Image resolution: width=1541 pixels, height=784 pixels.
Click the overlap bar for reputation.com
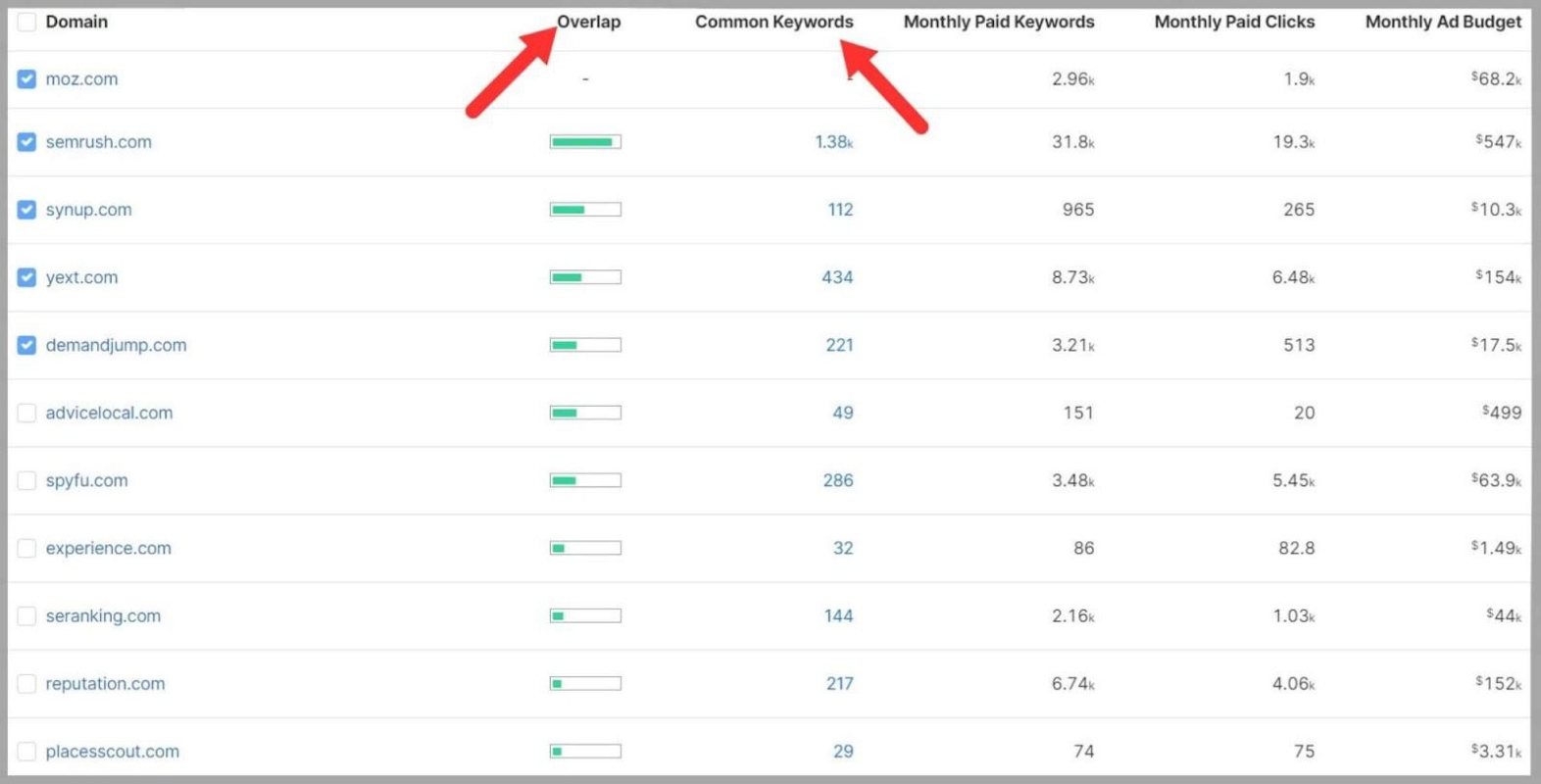(585, 683)
